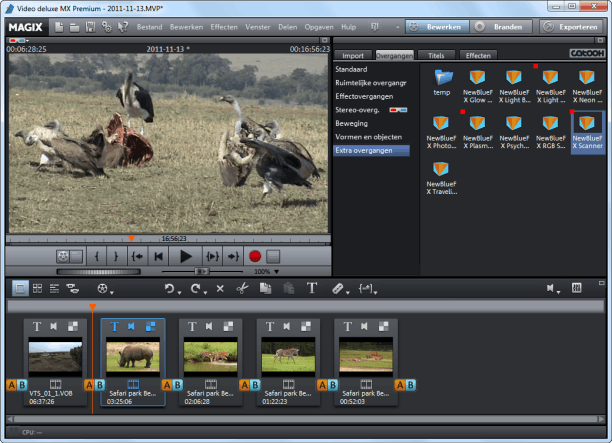Screen dimensions: 612x443
Task: Open the redo history dropdown arrow
Action: click(x=204, y=290)
